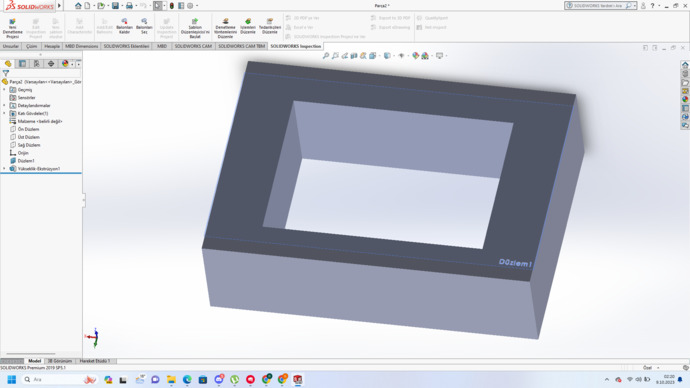The height and width of the screenshot is (388, 690).
Task: Select Üst Düzlem plane
Action: (x=29, y=137)
